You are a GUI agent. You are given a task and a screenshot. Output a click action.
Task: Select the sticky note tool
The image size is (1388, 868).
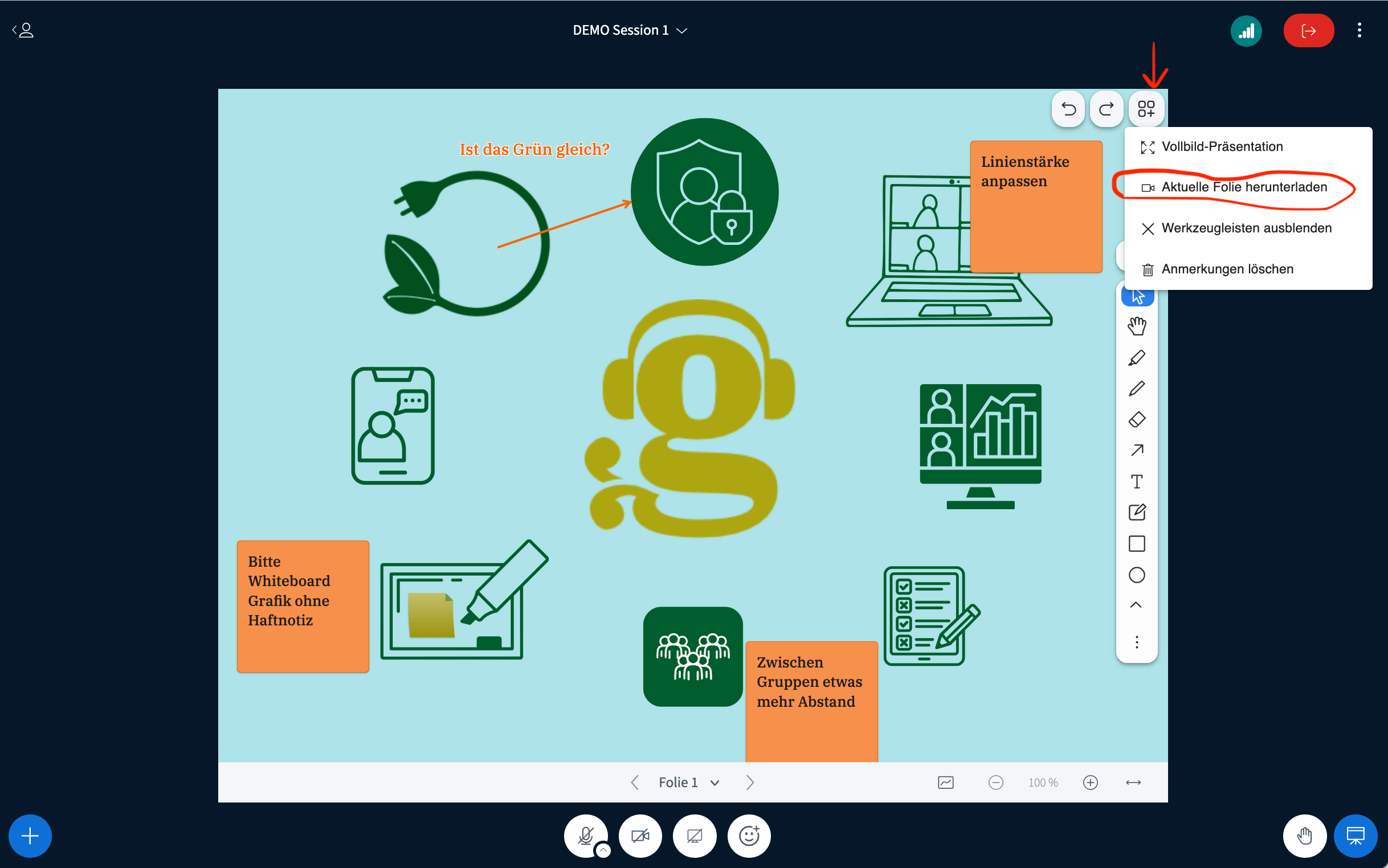click(1137, 512)
